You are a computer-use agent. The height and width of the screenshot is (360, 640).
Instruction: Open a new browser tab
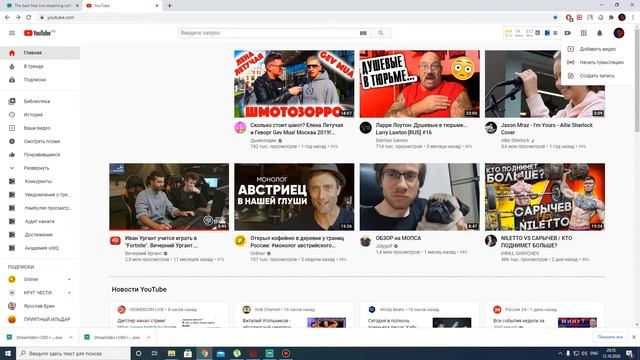click(x=169, y=6)
